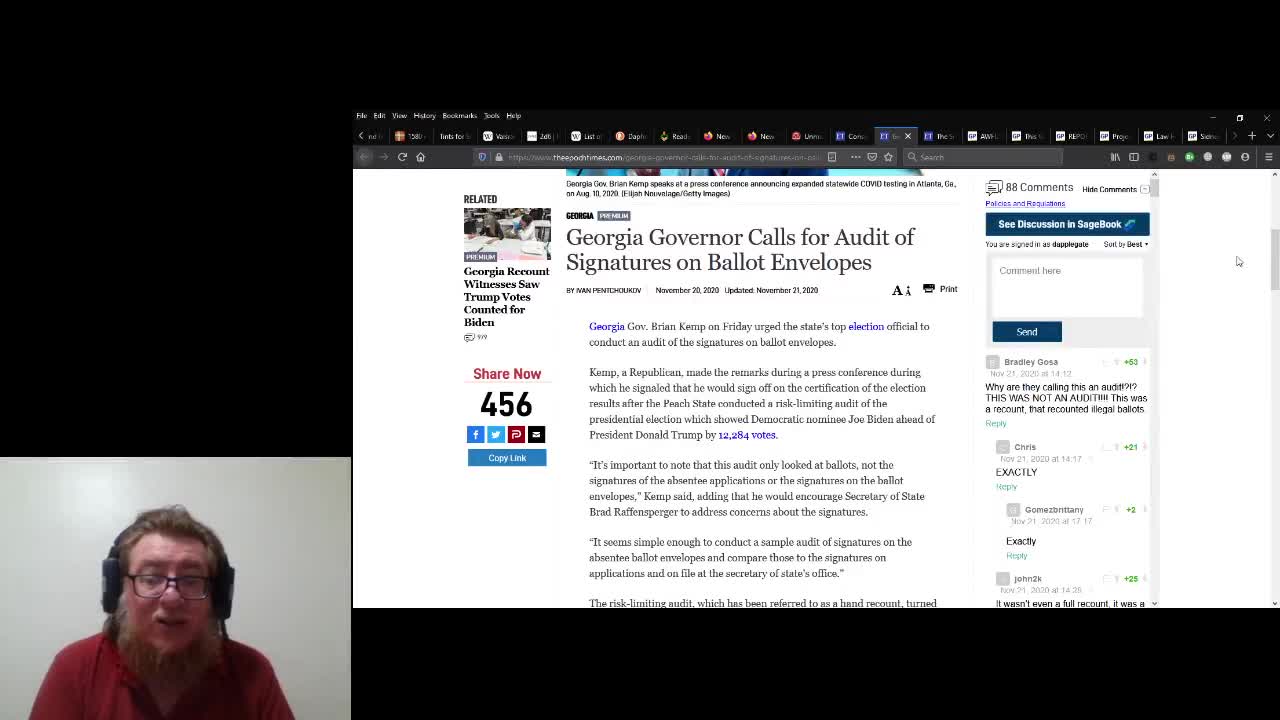Switch to the 'Daph' tab

pyautogui.click(x=632, y=136)
